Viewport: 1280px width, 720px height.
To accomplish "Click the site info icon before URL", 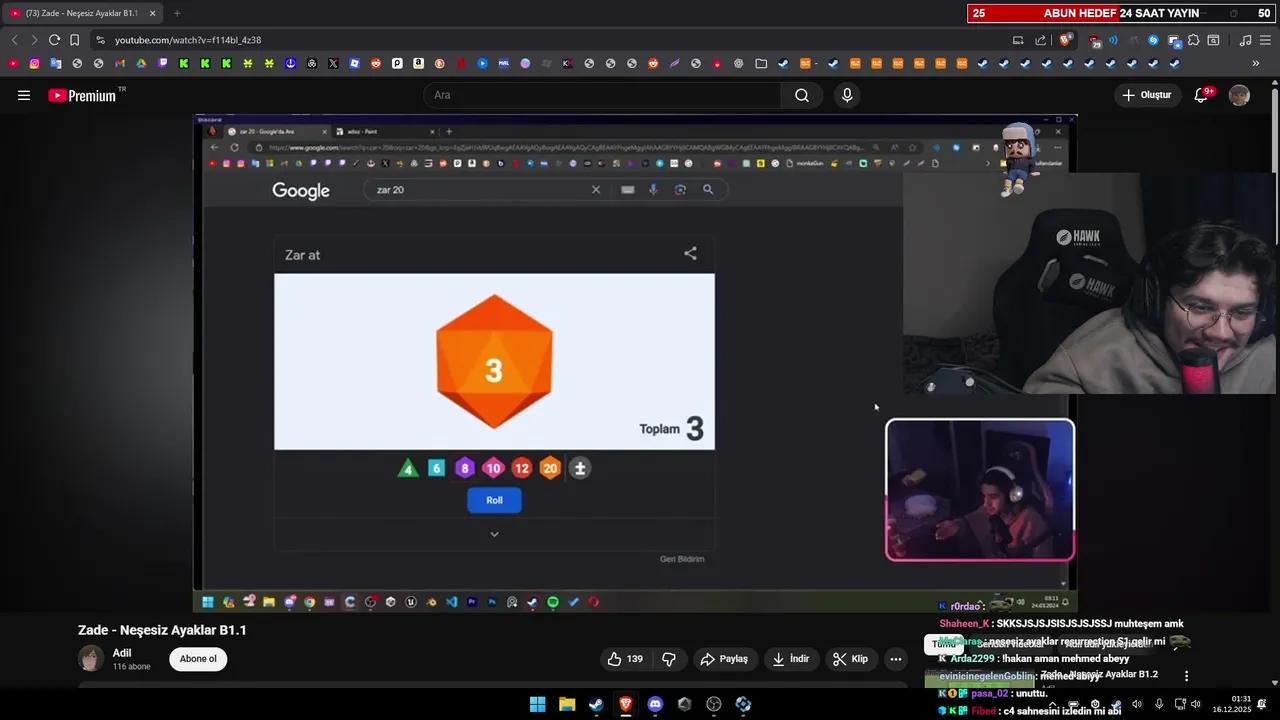I will pos(99,40).
